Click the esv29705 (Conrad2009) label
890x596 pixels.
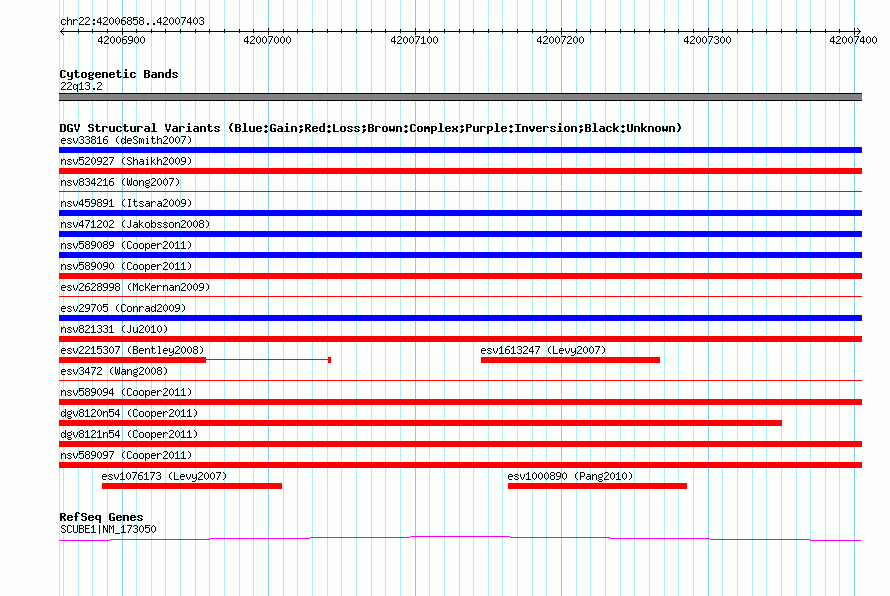(123, 308)
